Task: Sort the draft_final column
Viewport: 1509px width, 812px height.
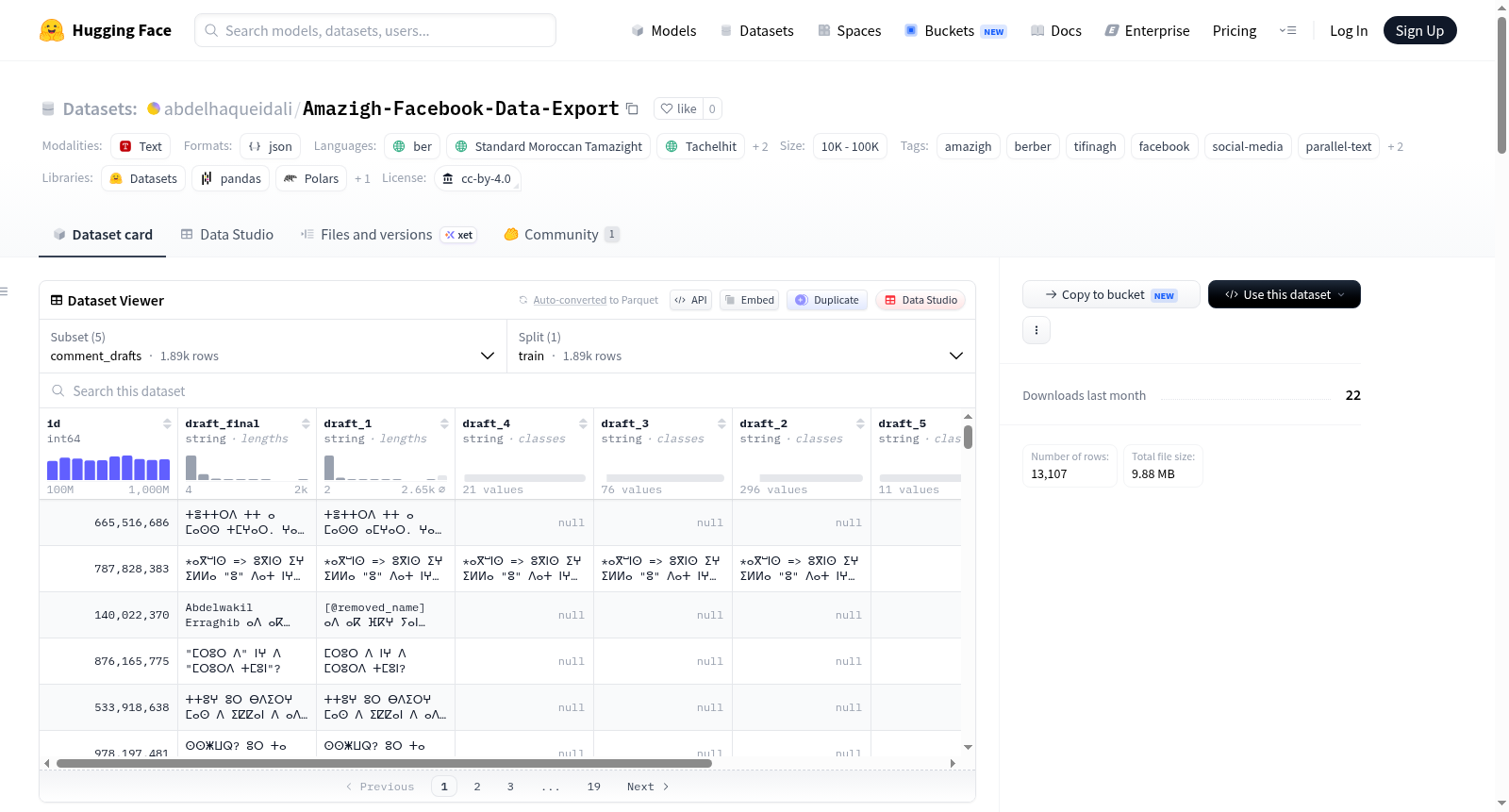Action: (x=306, y=423)
